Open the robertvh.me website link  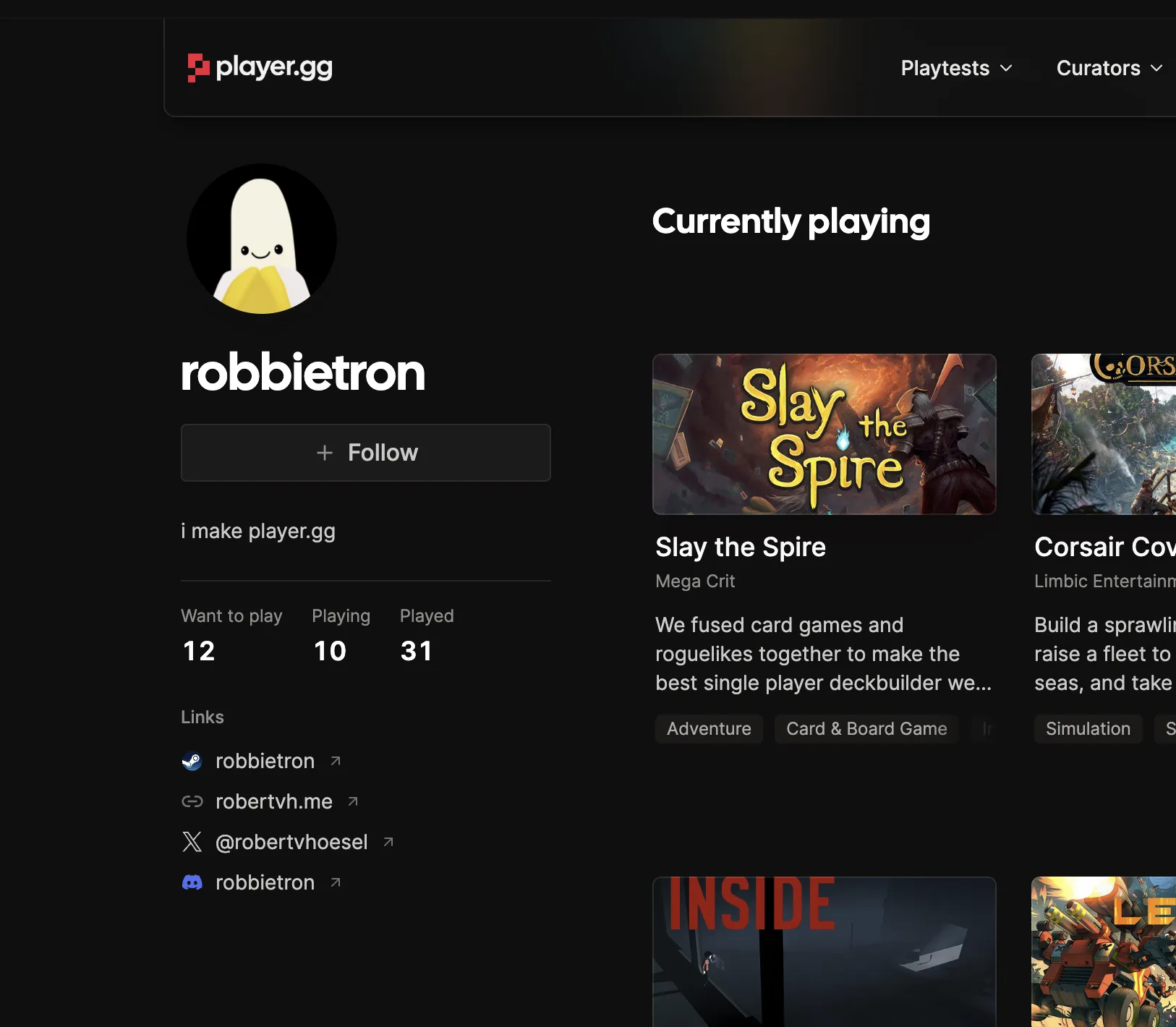(274, 801)
